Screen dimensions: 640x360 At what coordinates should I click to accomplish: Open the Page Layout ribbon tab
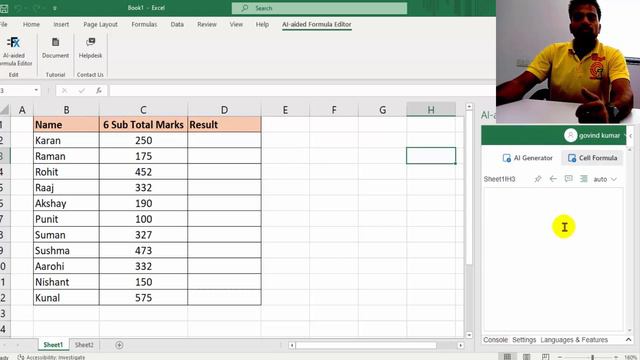pos(100,24)
